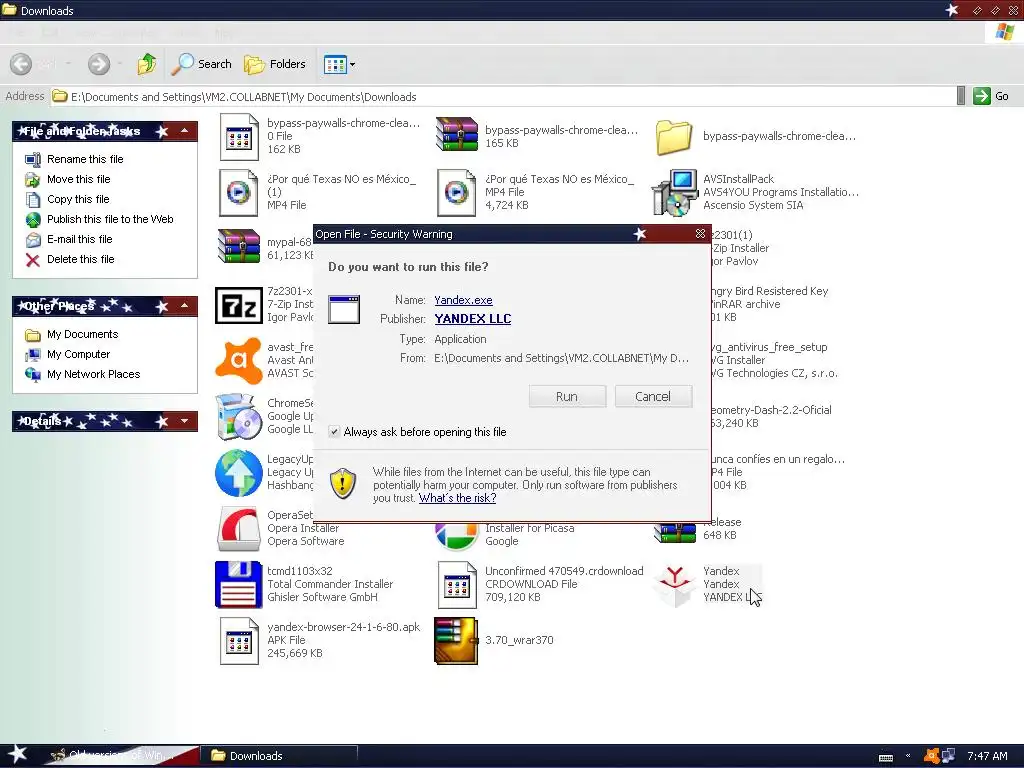This screenshot has width=1024, height=768.
Task: Click the network tray icon
Action: (x=948, y=756)
